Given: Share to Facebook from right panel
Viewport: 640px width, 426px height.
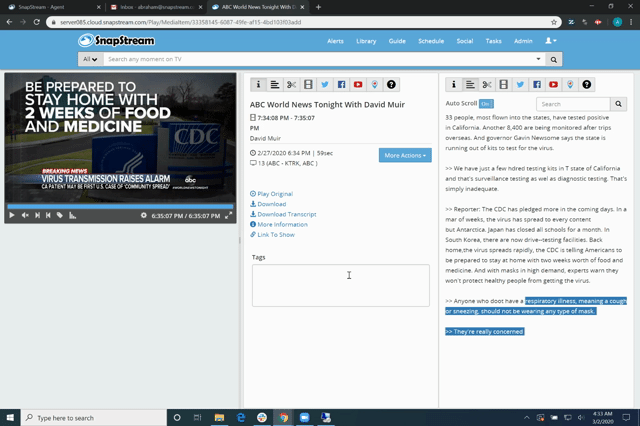Looking at the screenshot, I should coord(537,84).
